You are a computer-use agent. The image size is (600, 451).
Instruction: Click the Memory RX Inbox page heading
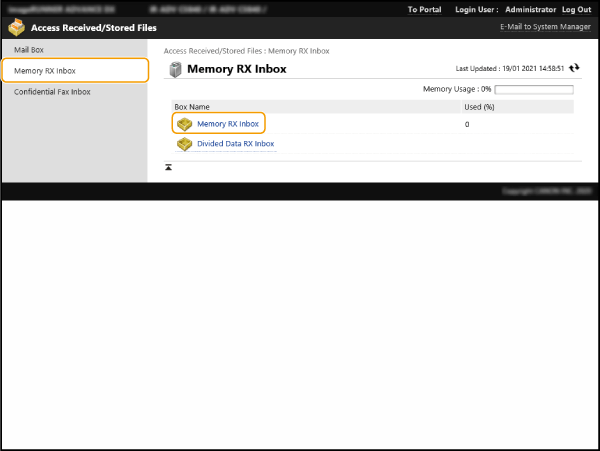pyautogui.click(x=237, y=69)
